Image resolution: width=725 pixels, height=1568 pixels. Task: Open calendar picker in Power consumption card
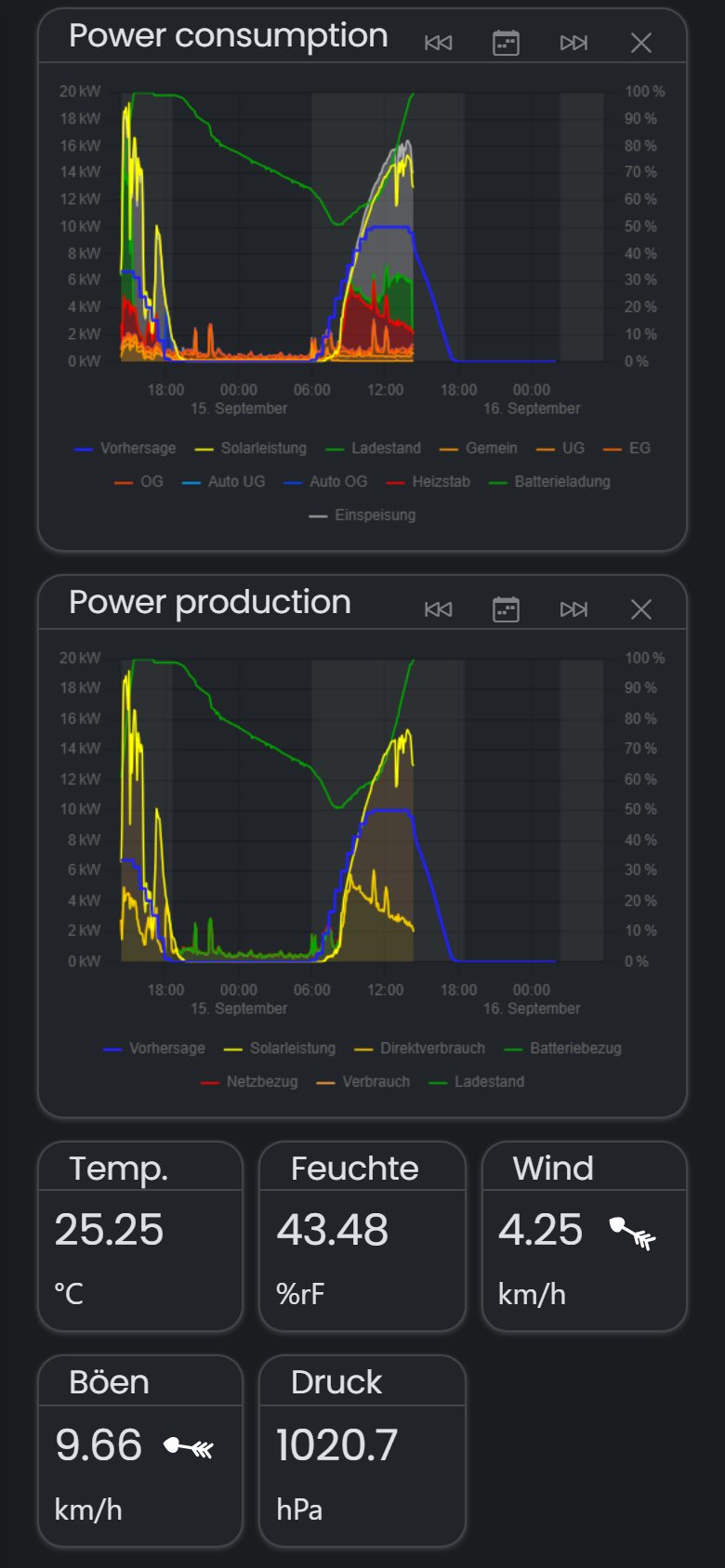506,43
